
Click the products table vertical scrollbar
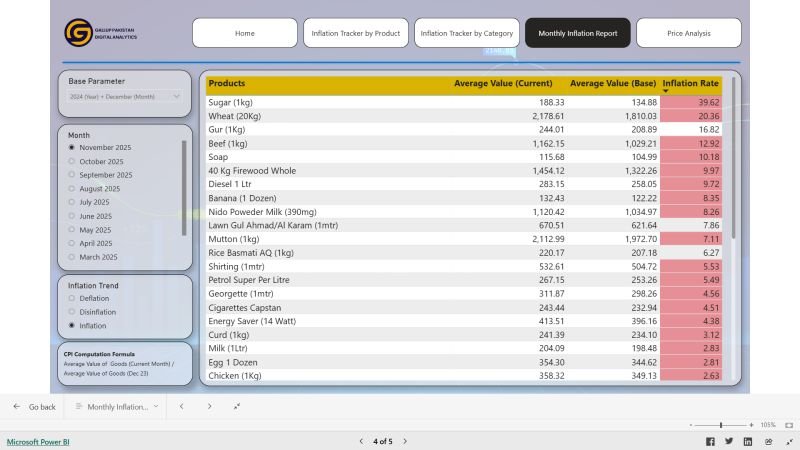pyautogui.click(x=733, y=160)
